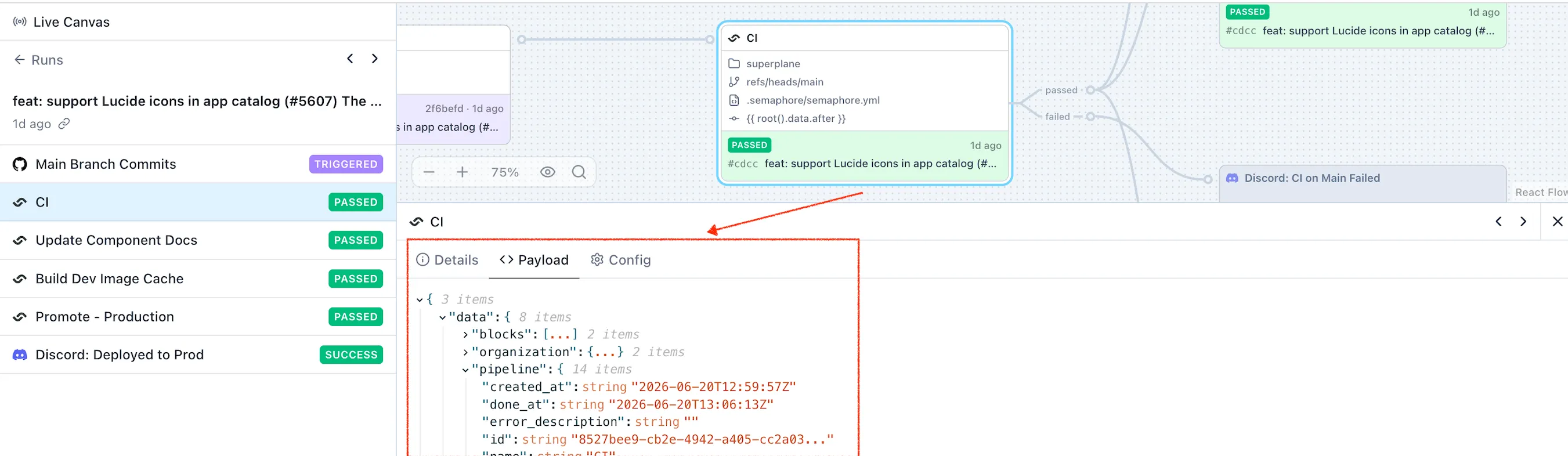Click the "error_description" key
Image resolution: width=1568 pixels, height=456 pixels.
pyautogui.click(x=552, y=421)
